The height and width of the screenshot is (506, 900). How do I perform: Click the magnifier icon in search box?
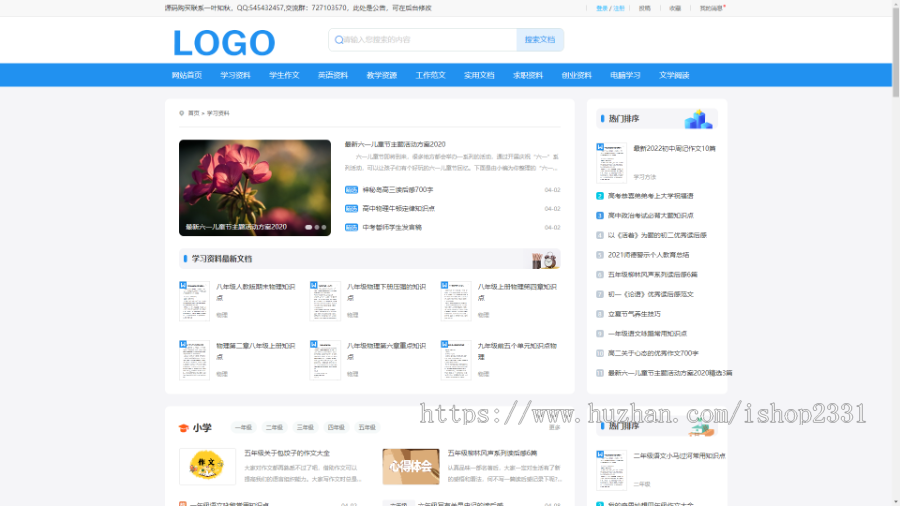(339, 40)
